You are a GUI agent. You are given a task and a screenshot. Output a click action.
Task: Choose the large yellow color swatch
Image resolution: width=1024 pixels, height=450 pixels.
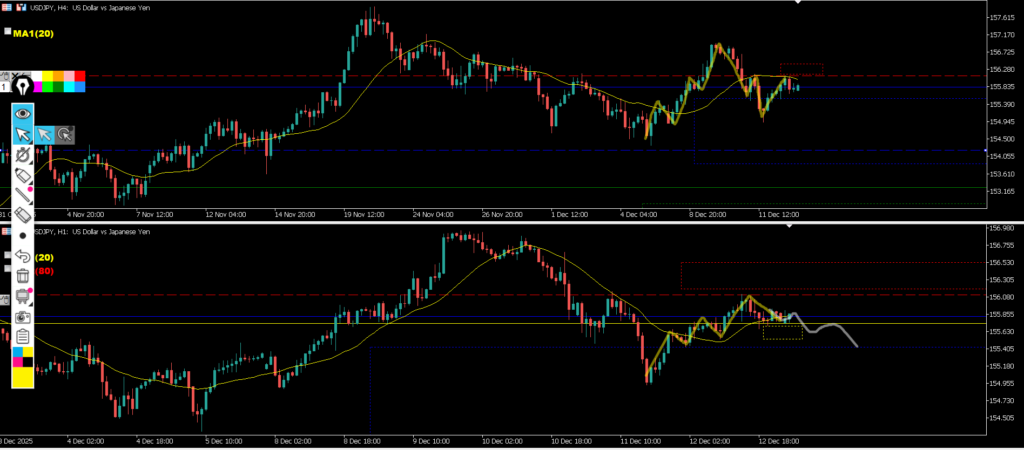click(22, 377)
